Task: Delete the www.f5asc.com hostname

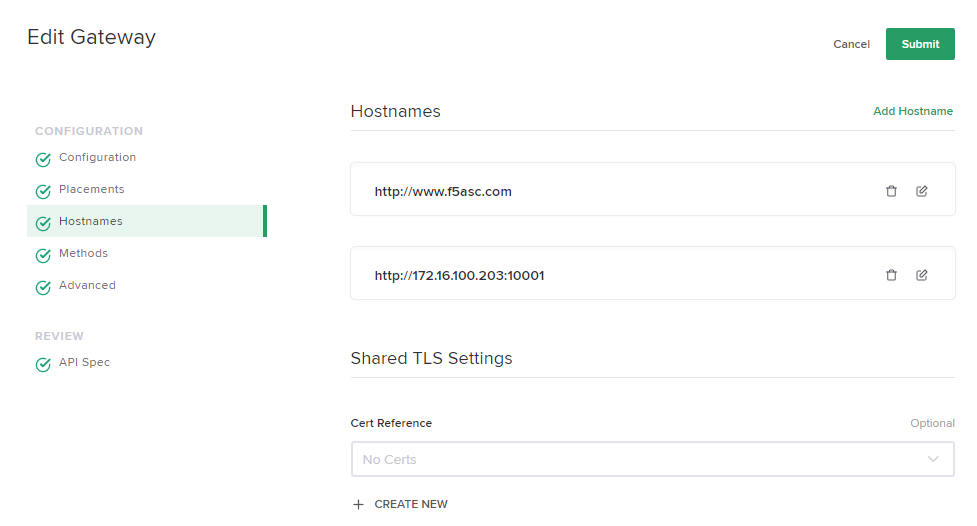Action: point(891,191)
